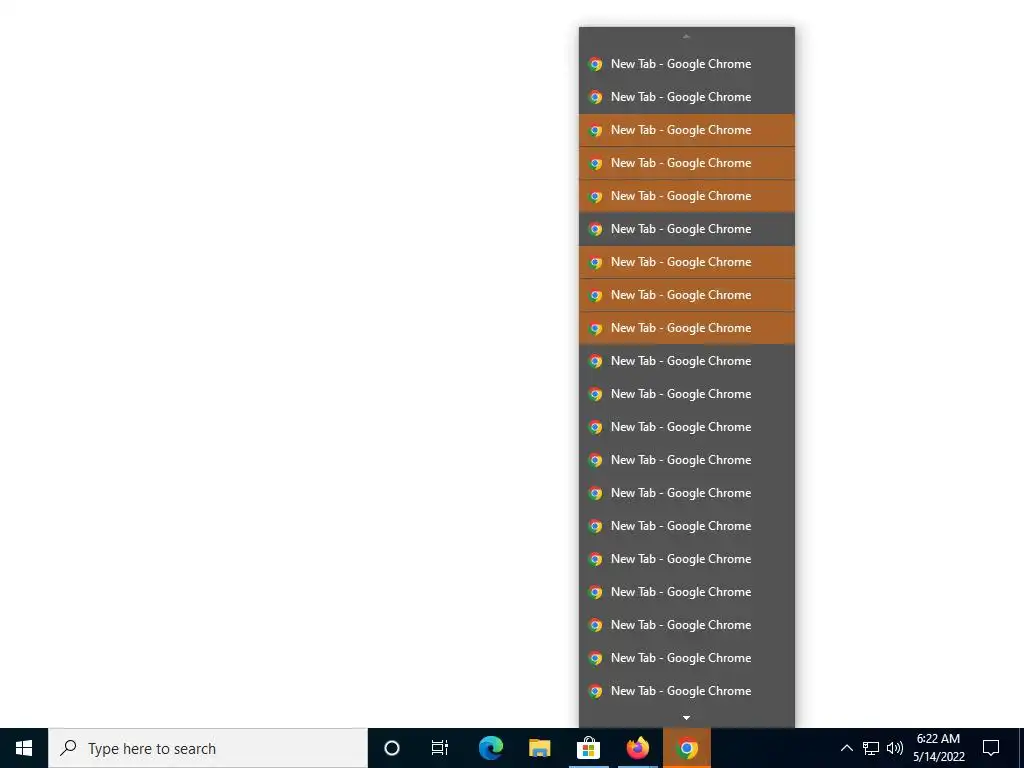Screen dimensions: 1024x768
Task: Click the Google Chrome taskbar icon
Action: tap(686, 748)
